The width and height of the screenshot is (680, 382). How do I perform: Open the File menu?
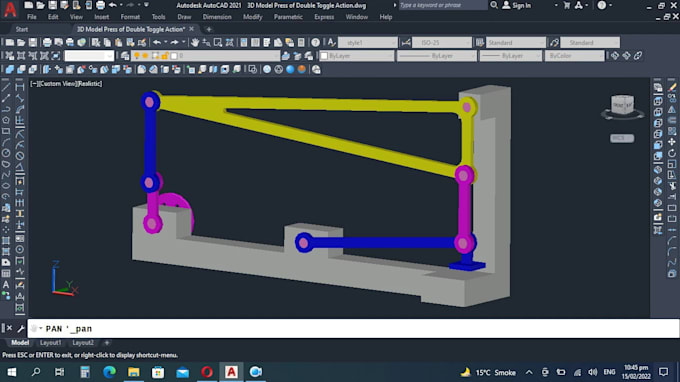pos(32,17)
